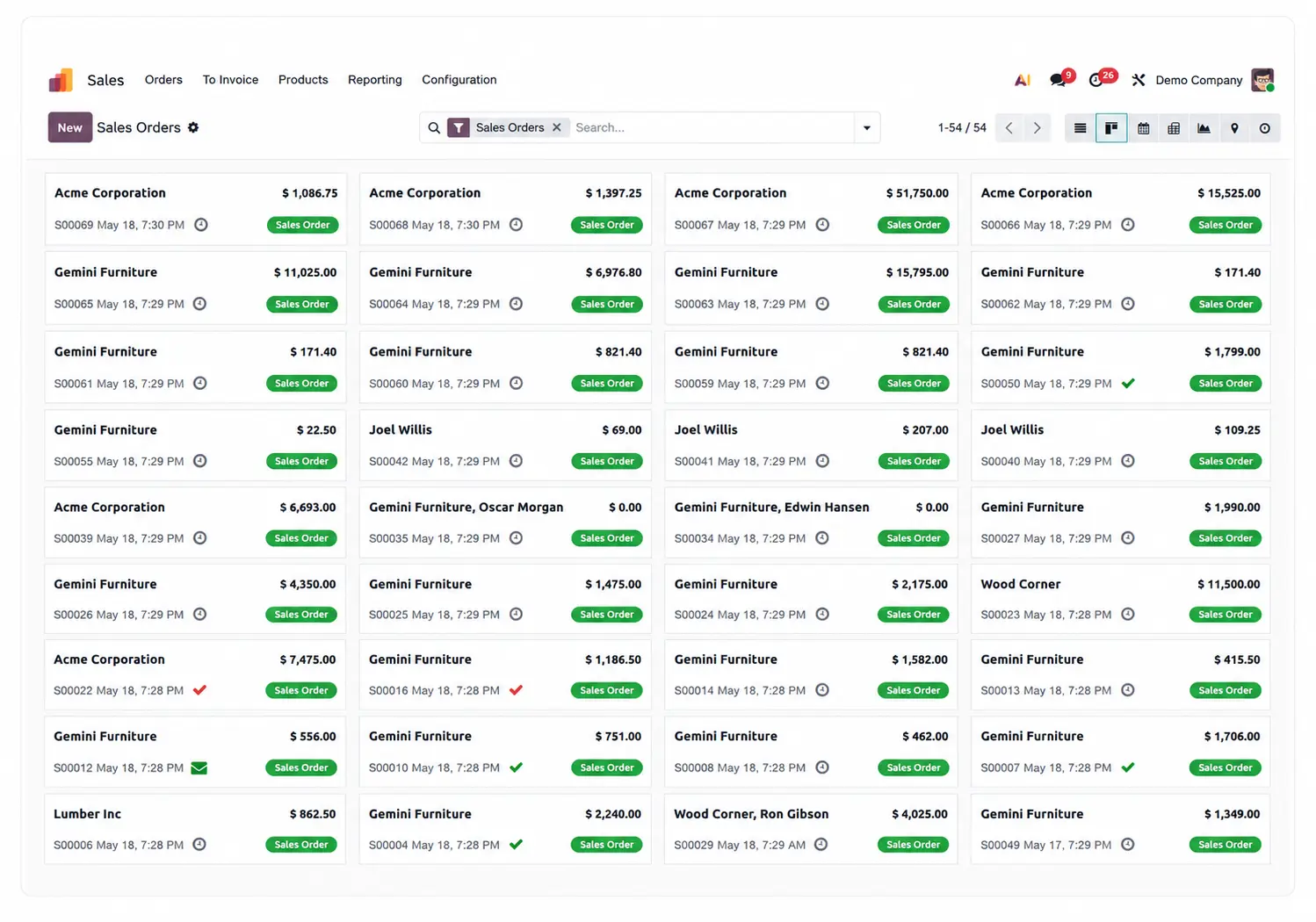
Task: Click green check activity on S00004
Action: [x=516, y=845]
